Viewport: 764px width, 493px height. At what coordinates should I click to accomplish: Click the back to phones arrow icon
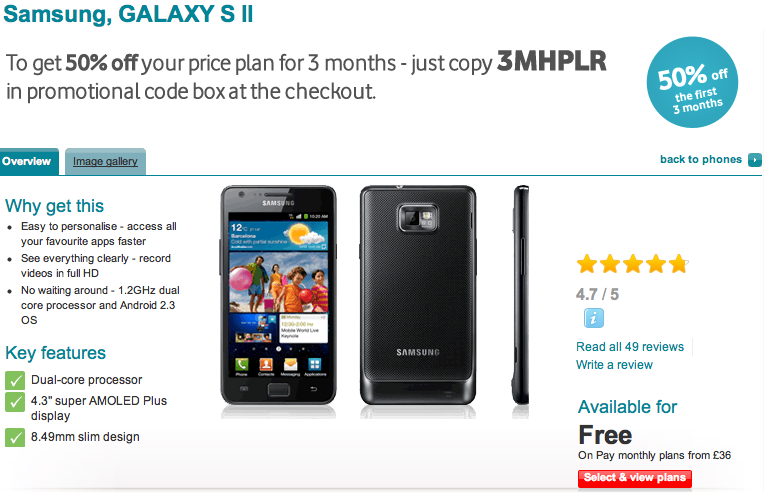[755, 160]
